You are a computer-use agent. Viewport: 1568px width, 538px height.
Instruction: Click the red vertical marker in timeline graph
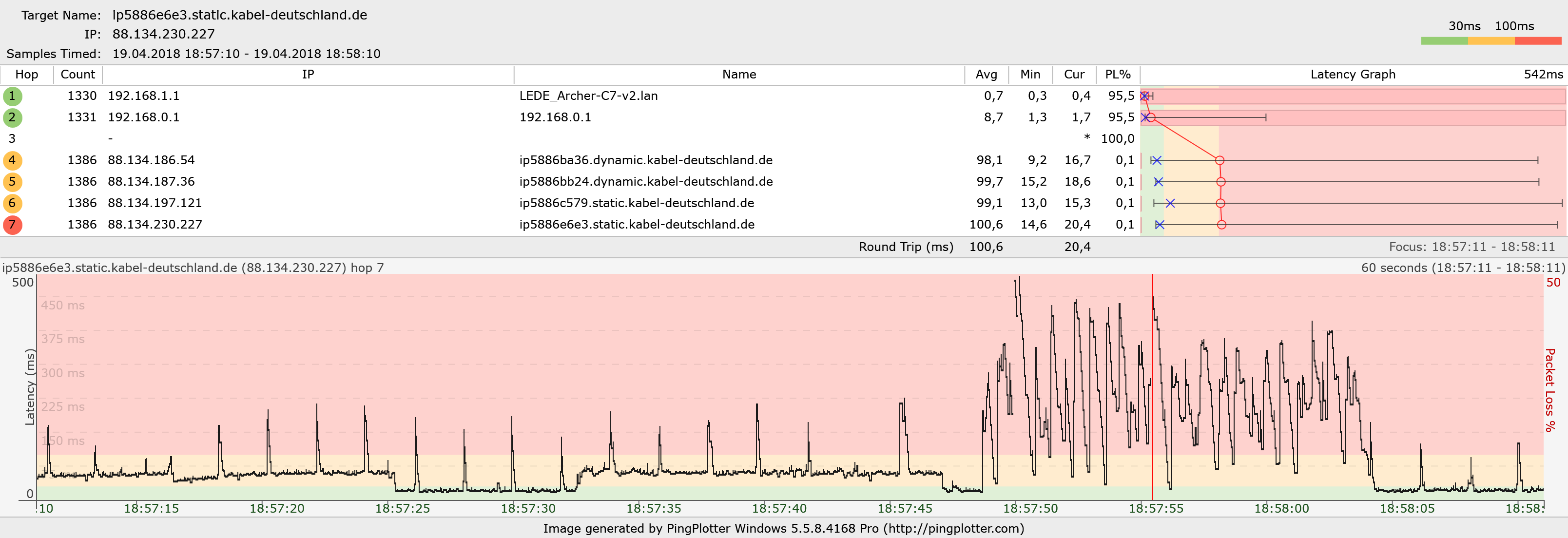tap(1152, 387)
